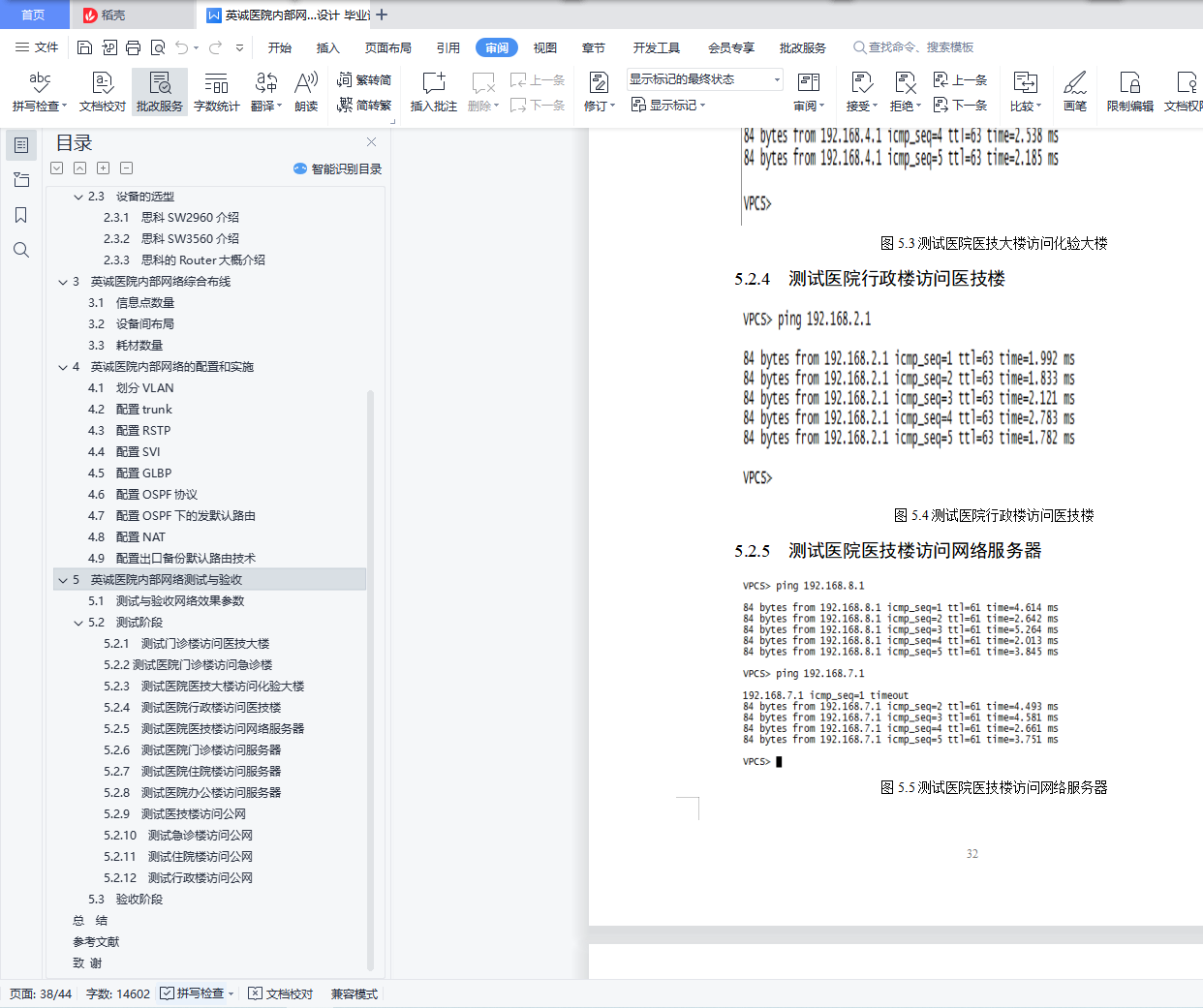Convert text with 繁转简
The width and height of the screenshot is (1203, 1008).
[x=364, y=80]
